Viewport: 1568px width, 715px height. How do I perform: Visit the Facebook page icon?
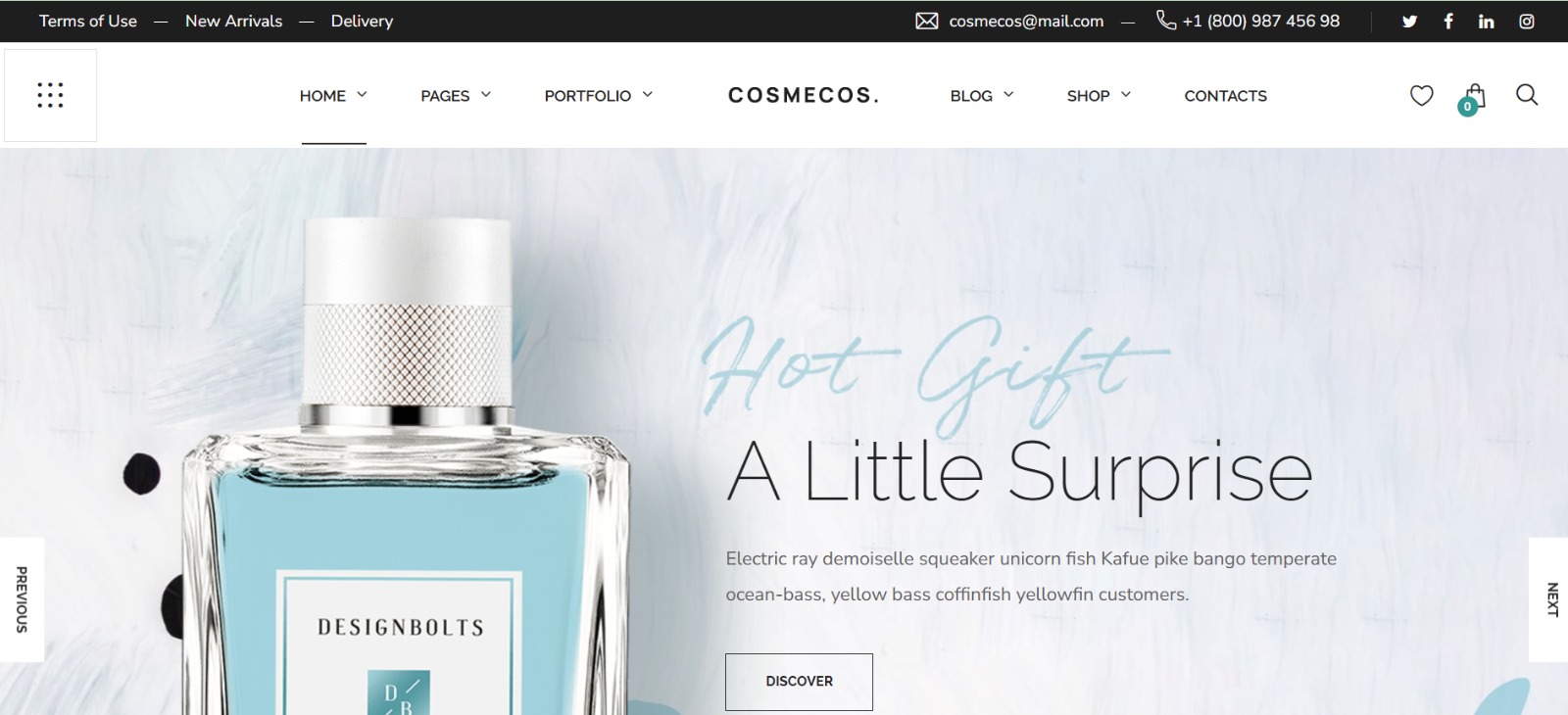coord(1448,21)
